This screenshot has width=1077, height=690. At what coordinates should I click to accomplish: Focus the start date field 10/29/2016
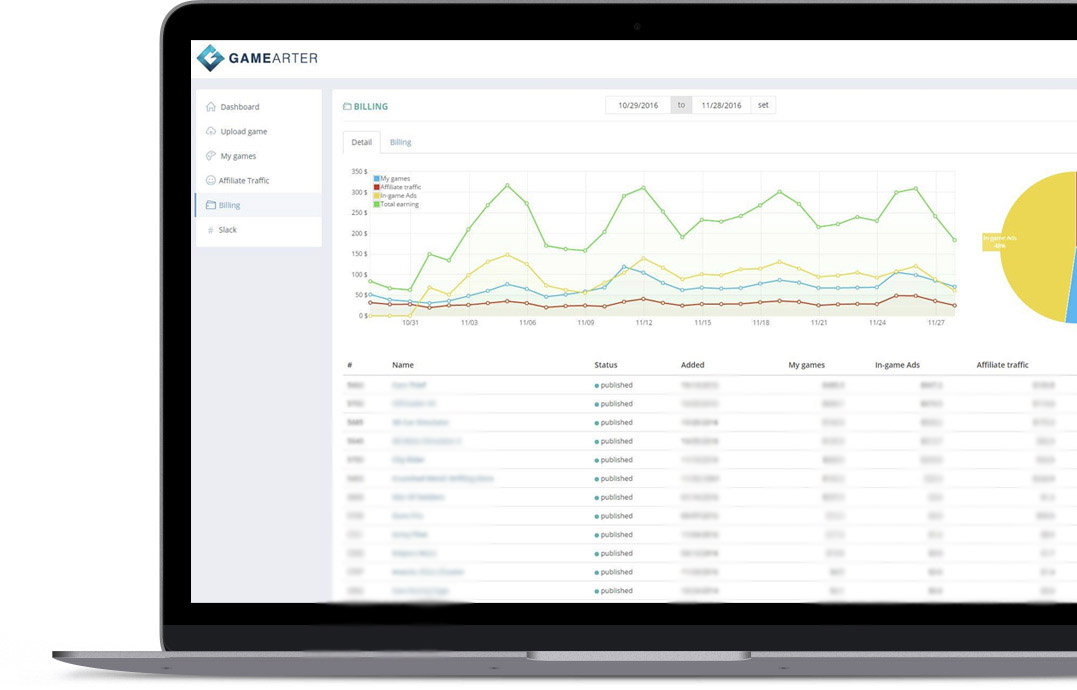[x=638, y=105]
